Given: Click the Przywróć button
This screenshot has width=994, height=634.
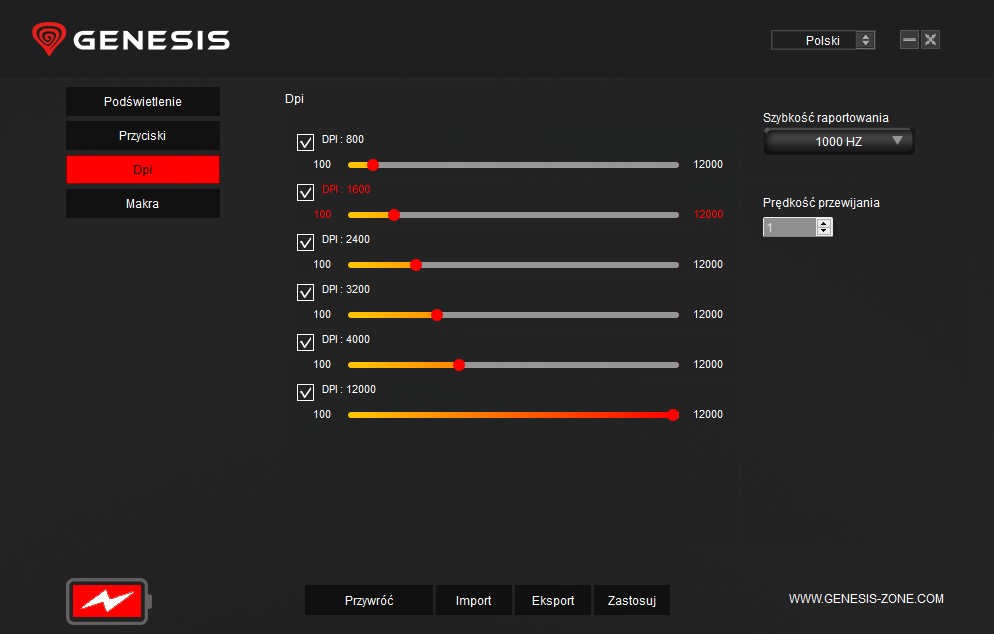Looking at the screenshot, I should point(369,601).
